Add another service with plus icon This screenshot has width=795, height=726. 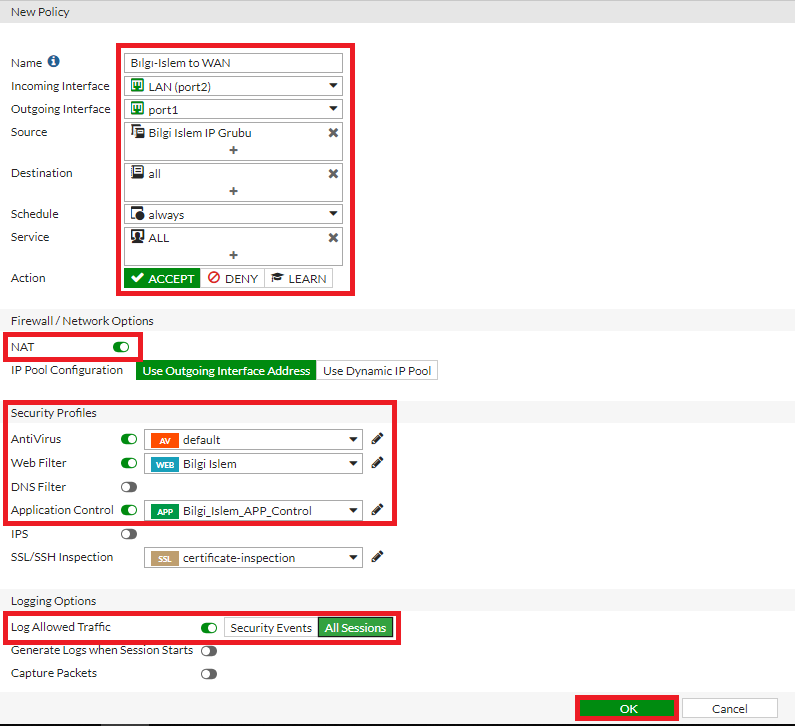[x=233, y=255]
